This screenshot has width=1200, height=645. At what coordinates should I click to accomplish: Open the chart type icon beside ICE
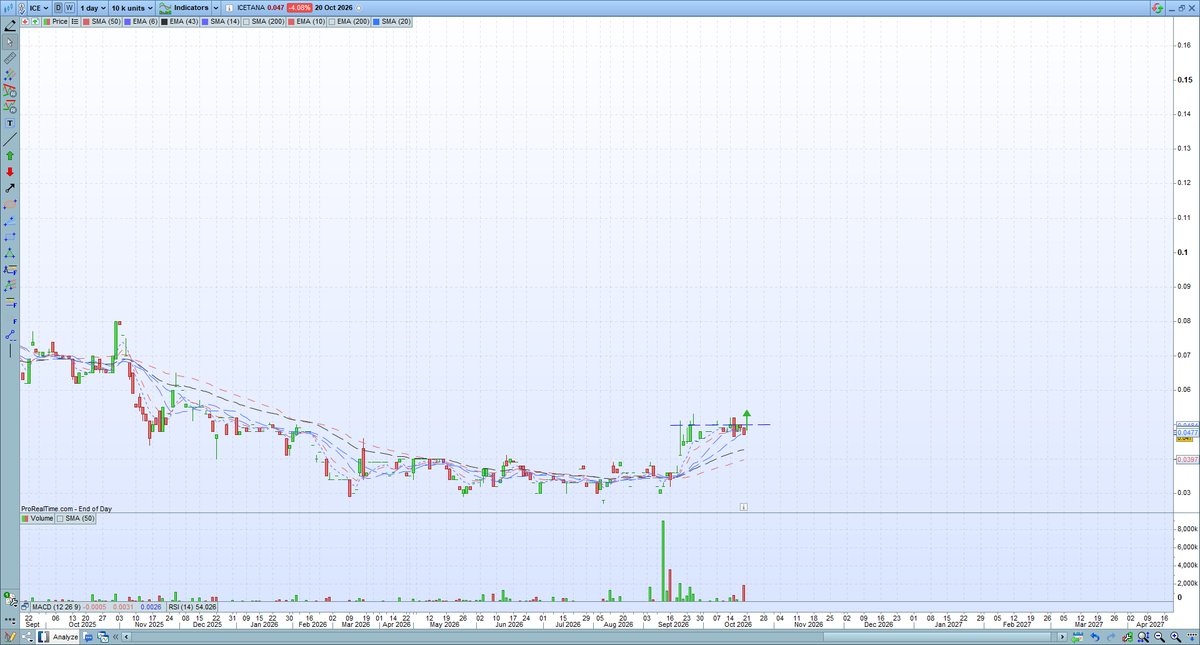pyautogui.click(x=8, y=7)
